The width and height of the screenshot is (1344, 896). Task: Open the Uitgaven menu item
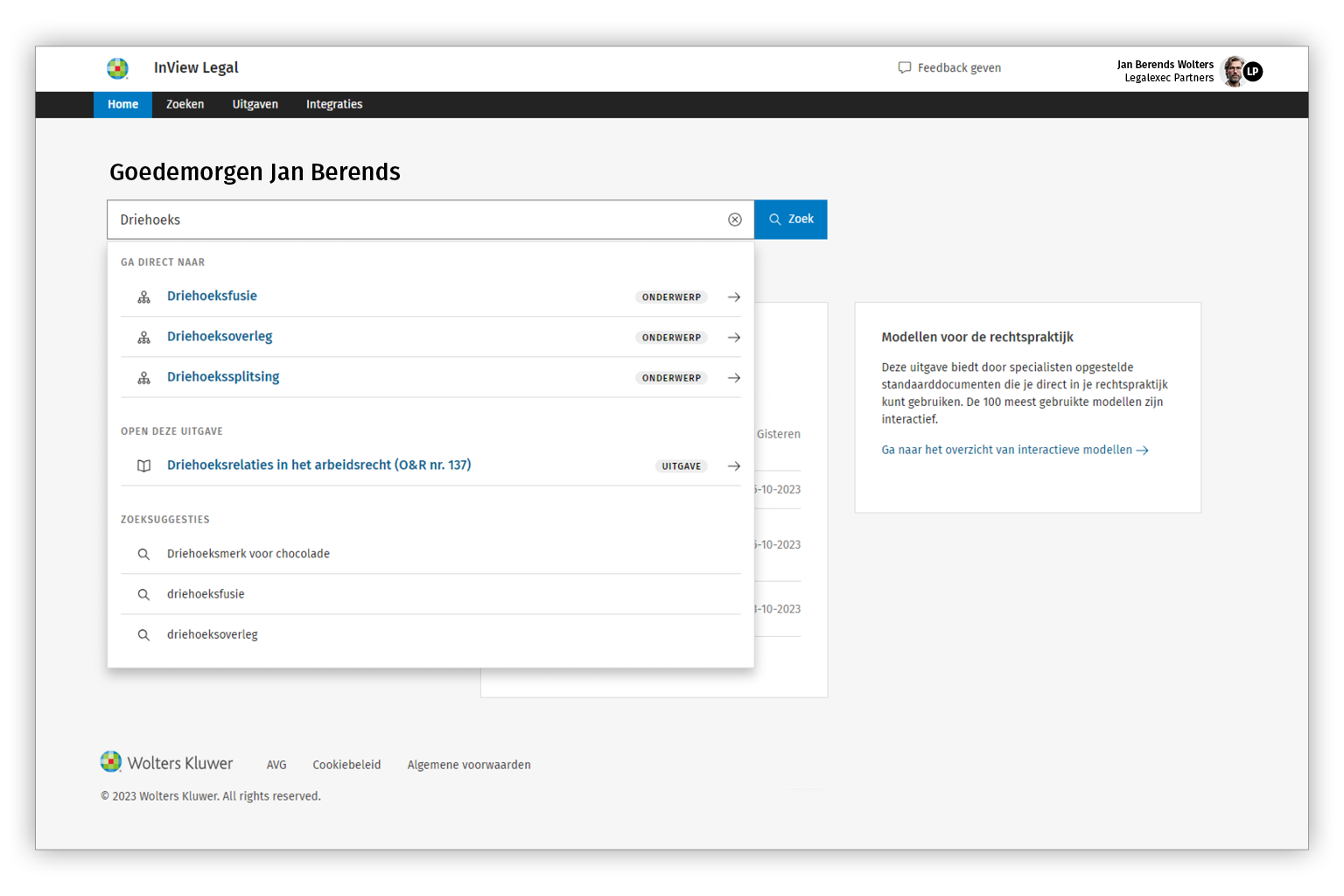pyautogui.click(x=255, y=104)
